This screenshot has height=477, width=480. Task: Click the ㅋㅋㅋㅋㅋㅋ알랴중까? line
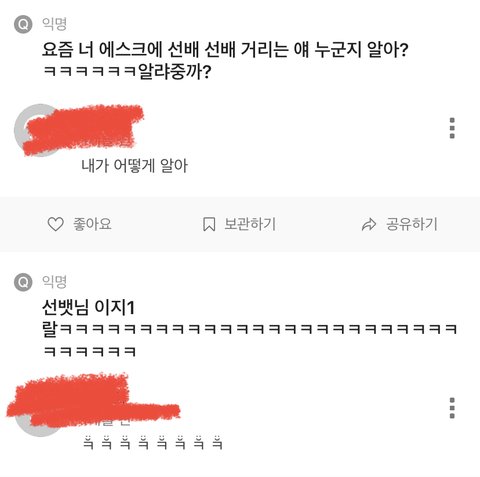point(127,72)
